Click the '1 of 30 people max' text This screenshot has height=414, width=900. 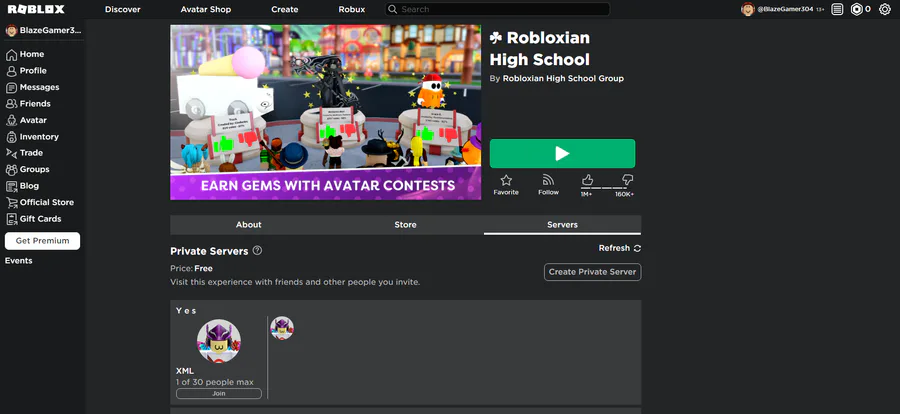[x=215, y=382]
